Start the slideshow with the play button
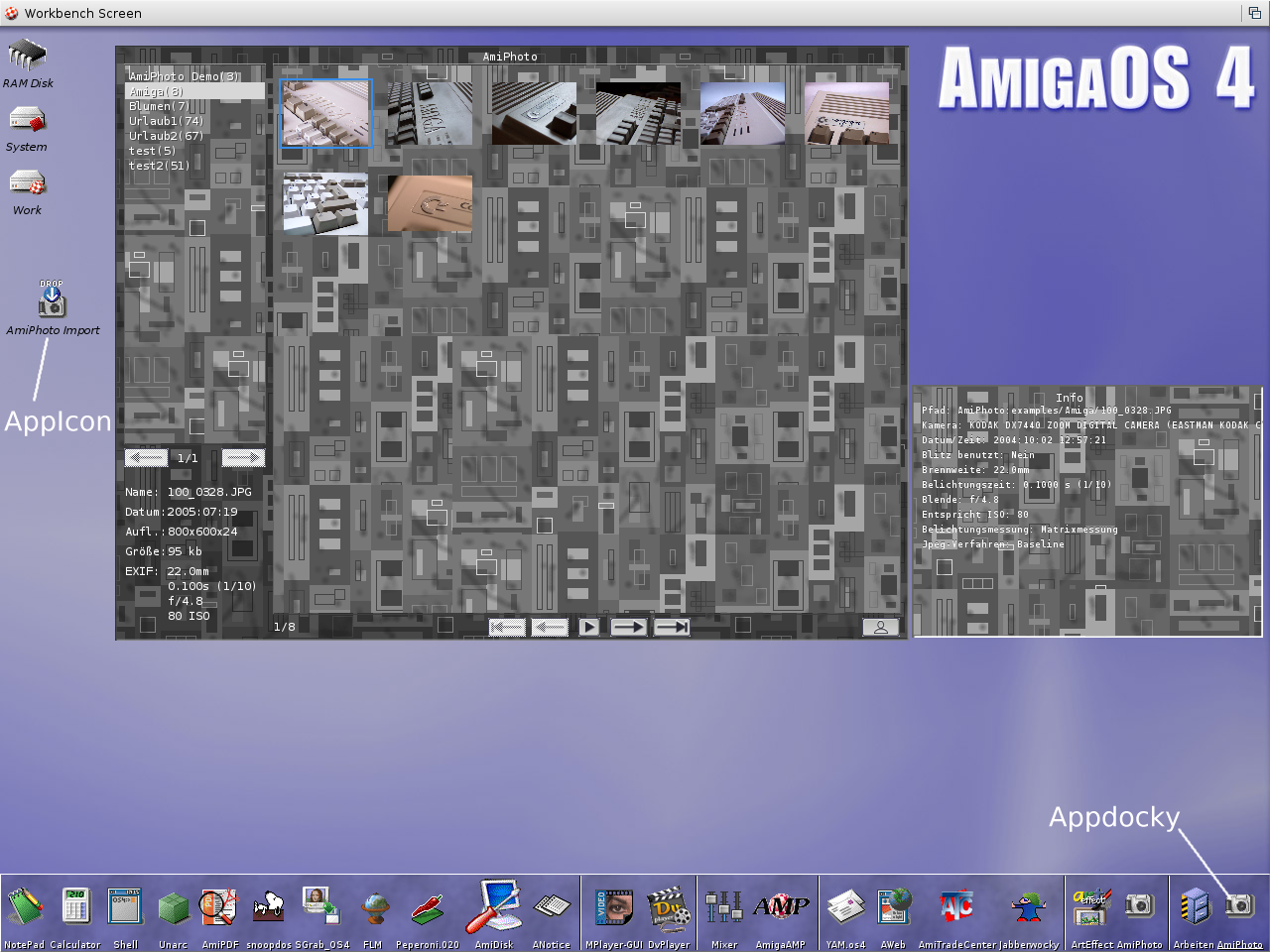 point(589,627)
